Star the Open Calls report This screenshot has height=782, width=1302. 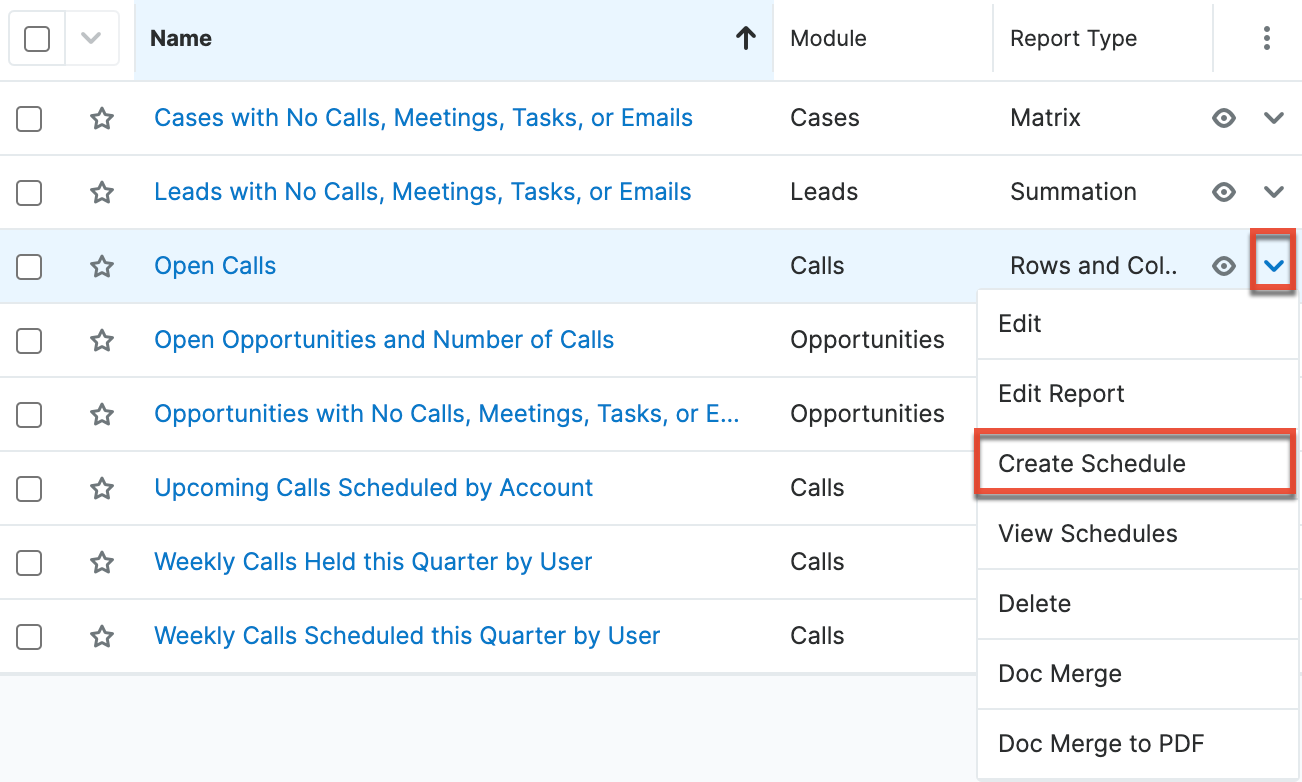[101, 266]
